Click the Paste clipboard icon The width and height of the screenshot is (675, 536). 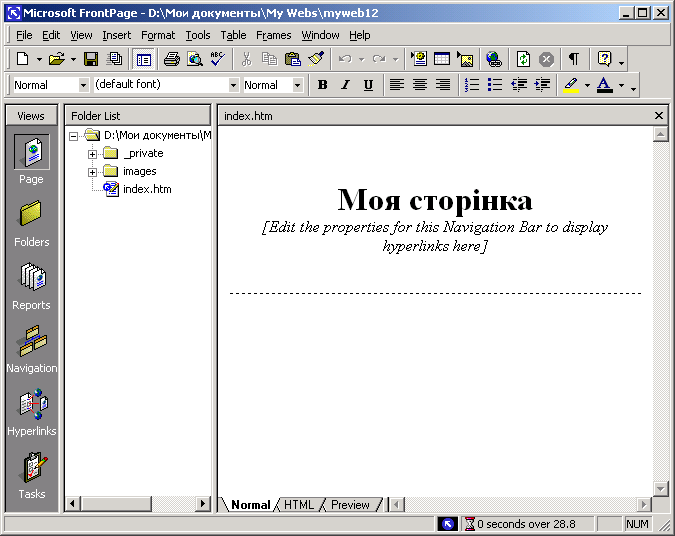pyautogui.click(x=293, y=59)
